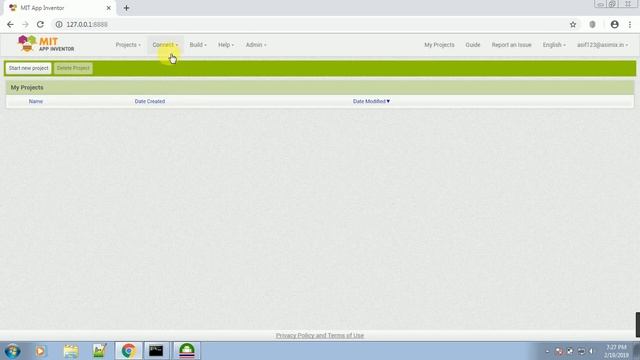
Task: Open the chart application taskbar icon
Action: [x=100, y=351]
